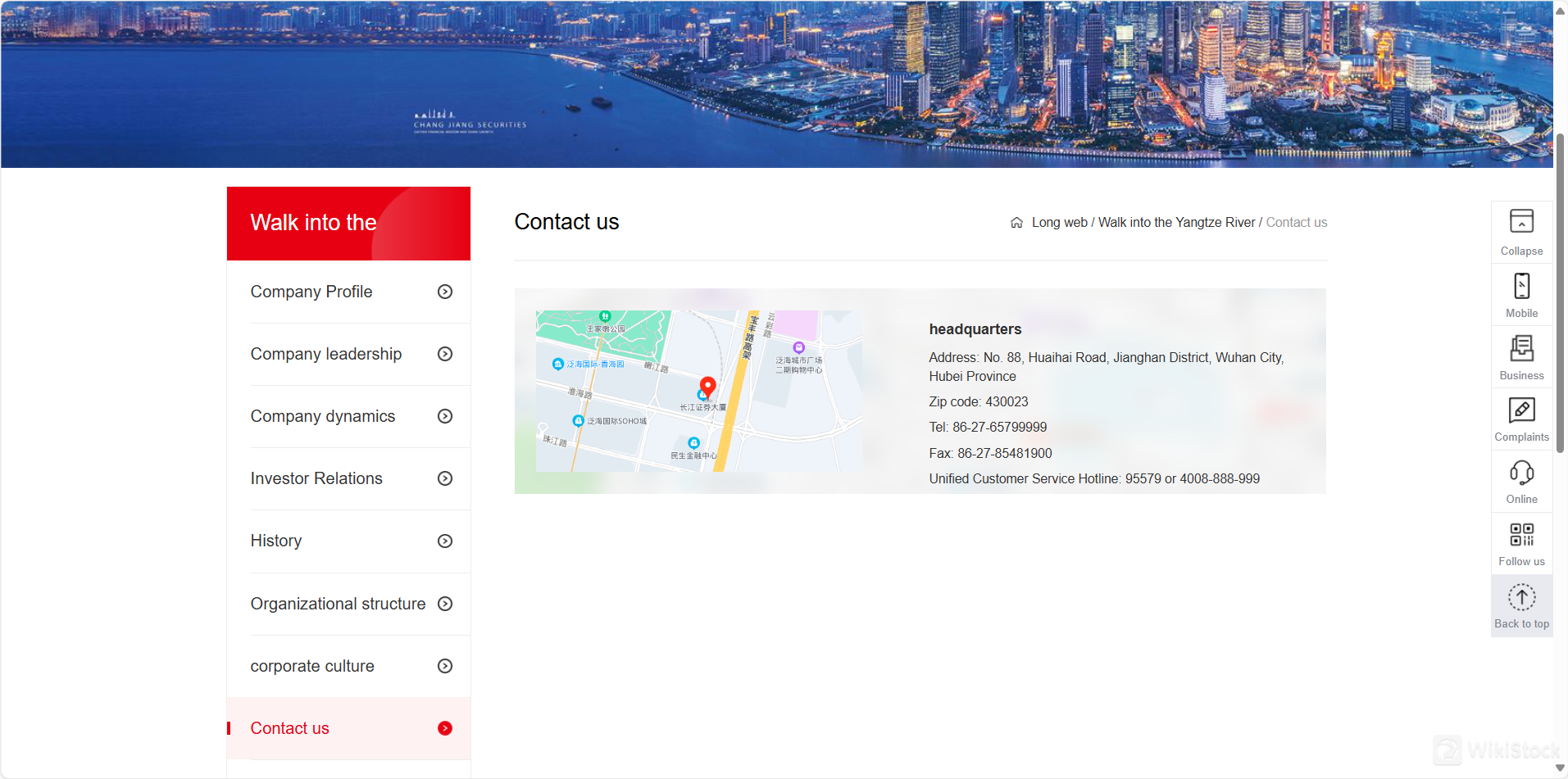Click the Complaints pencil icon
The height and width of the screenshot is (779, 1568).
(1521, 410)
